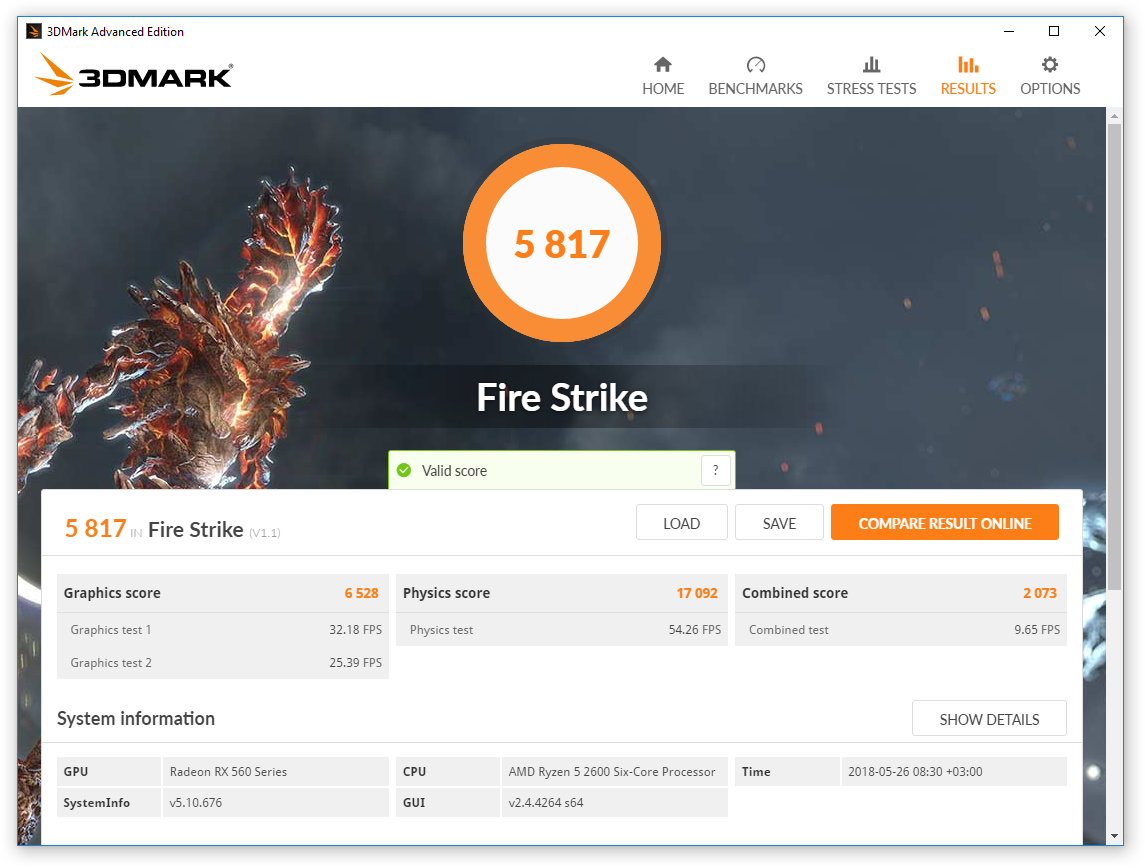1145x868 pixels.
Task: Click the SHOW DETAILS button
Action: tap(989, 719)
